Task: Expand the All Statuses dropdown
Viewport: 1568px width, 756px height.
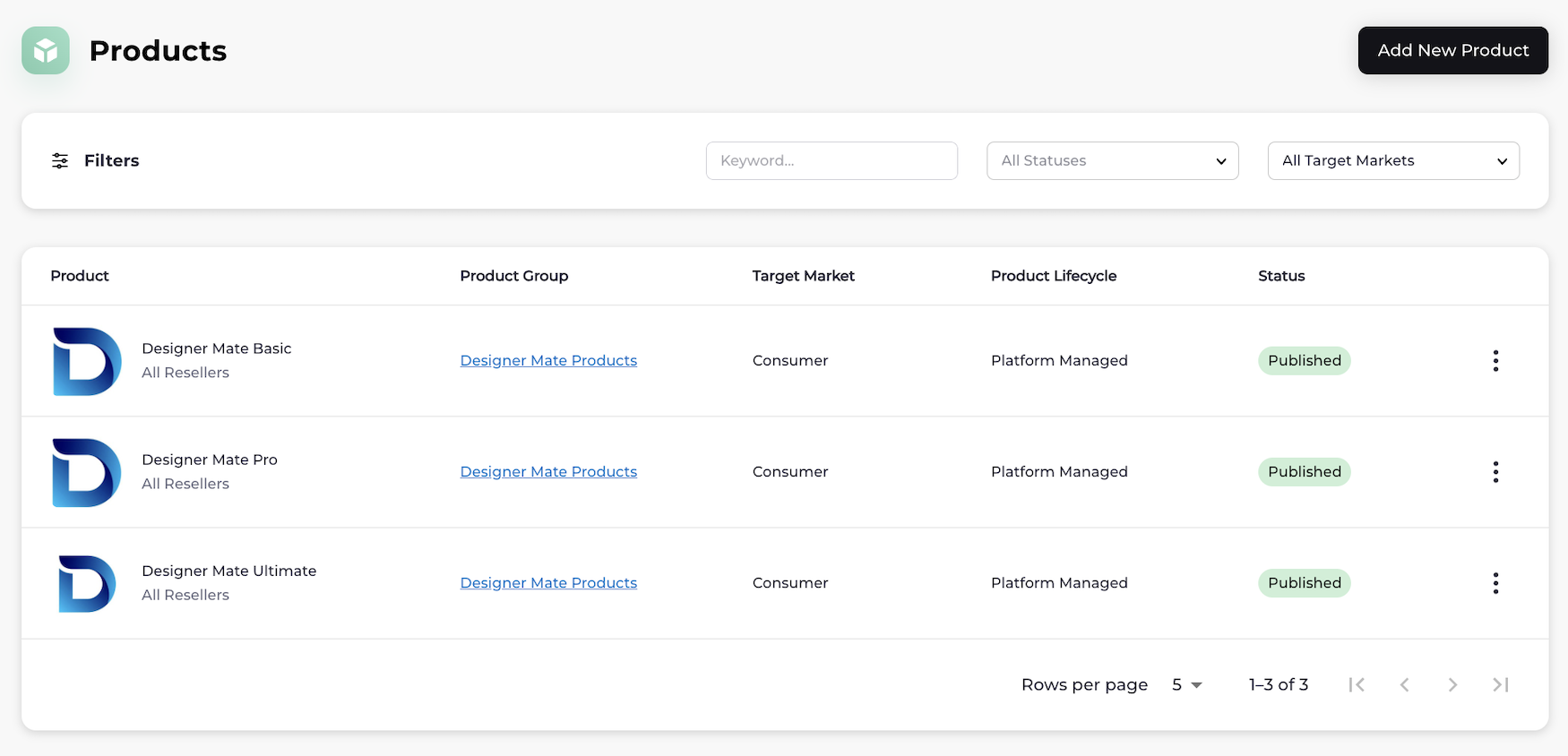Action: tap(1113, 160)
